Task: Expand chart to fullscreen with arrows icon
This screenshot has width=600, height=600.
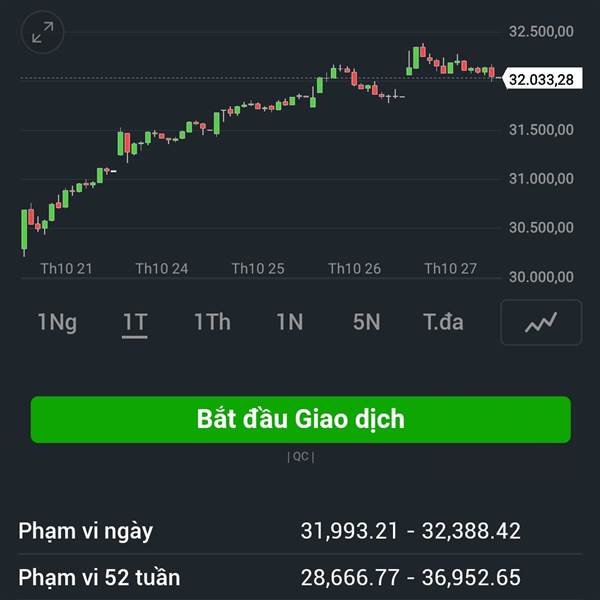Action: 42,32
